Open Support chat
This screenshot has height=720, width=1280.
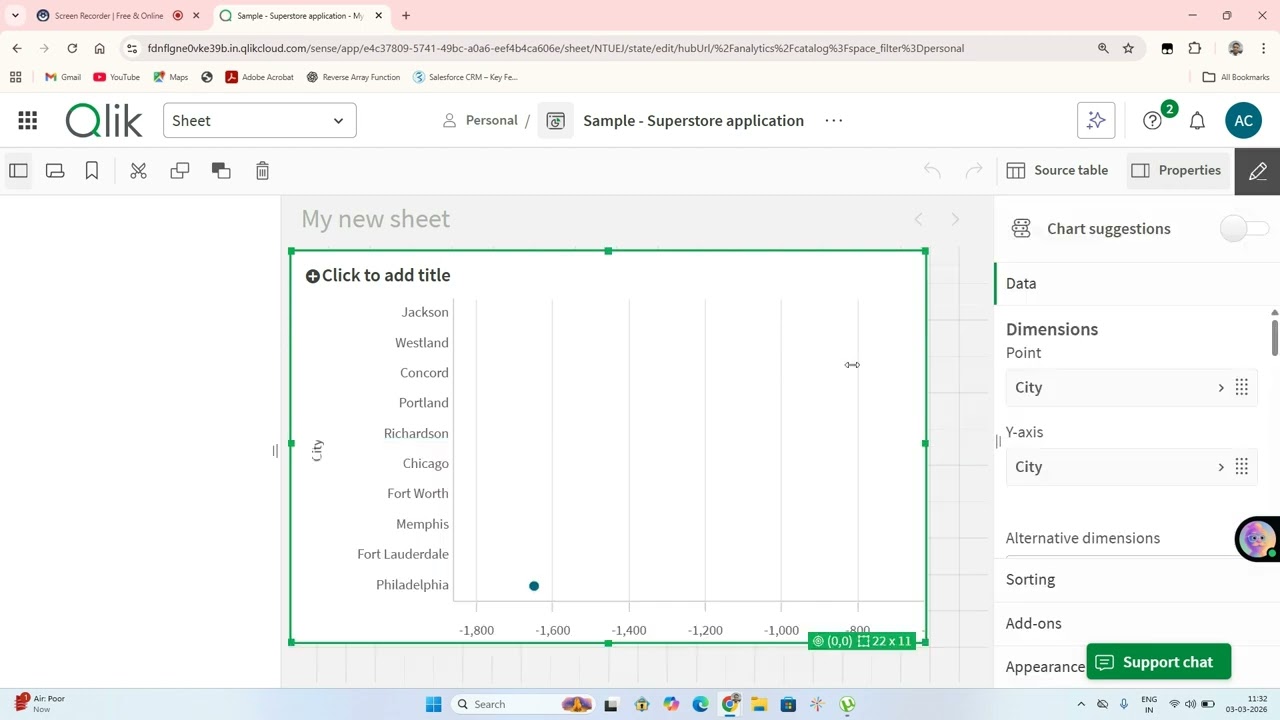1158,662
